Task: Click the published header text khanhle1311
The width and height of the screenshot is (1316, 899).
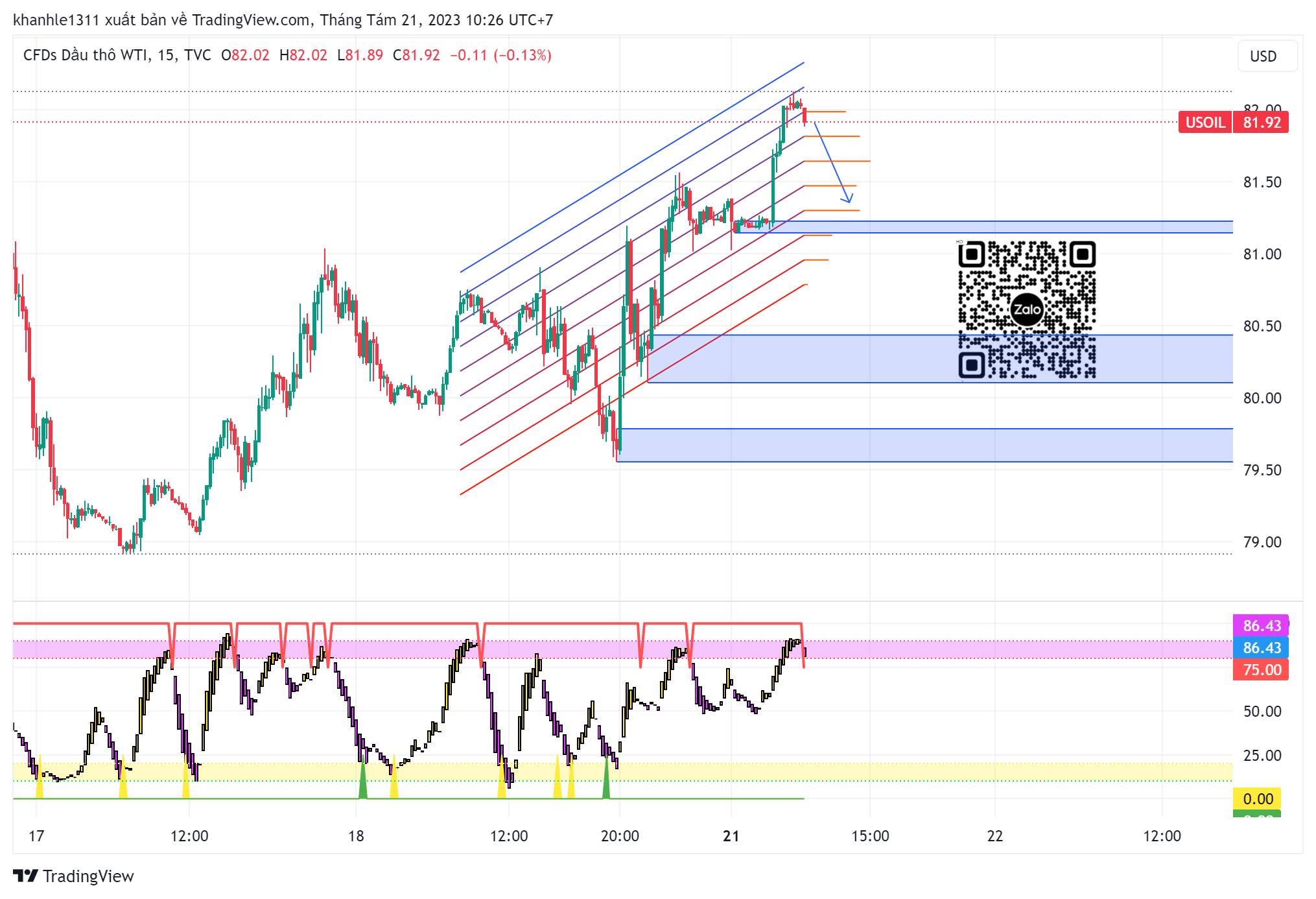Action: 56,20
